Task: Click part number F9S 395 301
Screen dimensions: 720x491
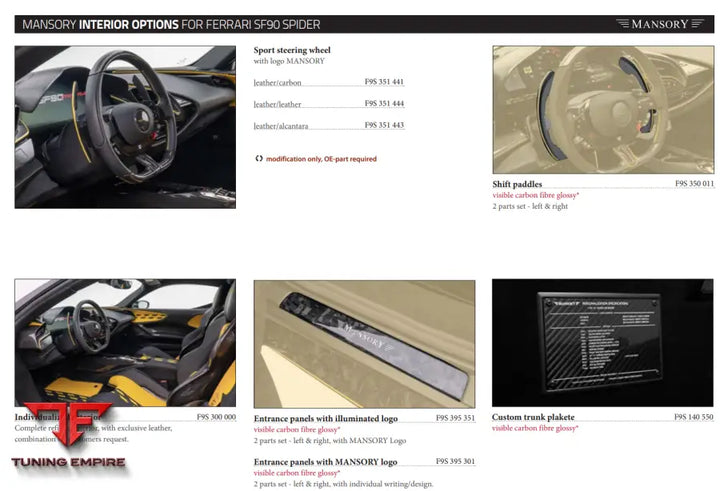Action: (456, 461)
